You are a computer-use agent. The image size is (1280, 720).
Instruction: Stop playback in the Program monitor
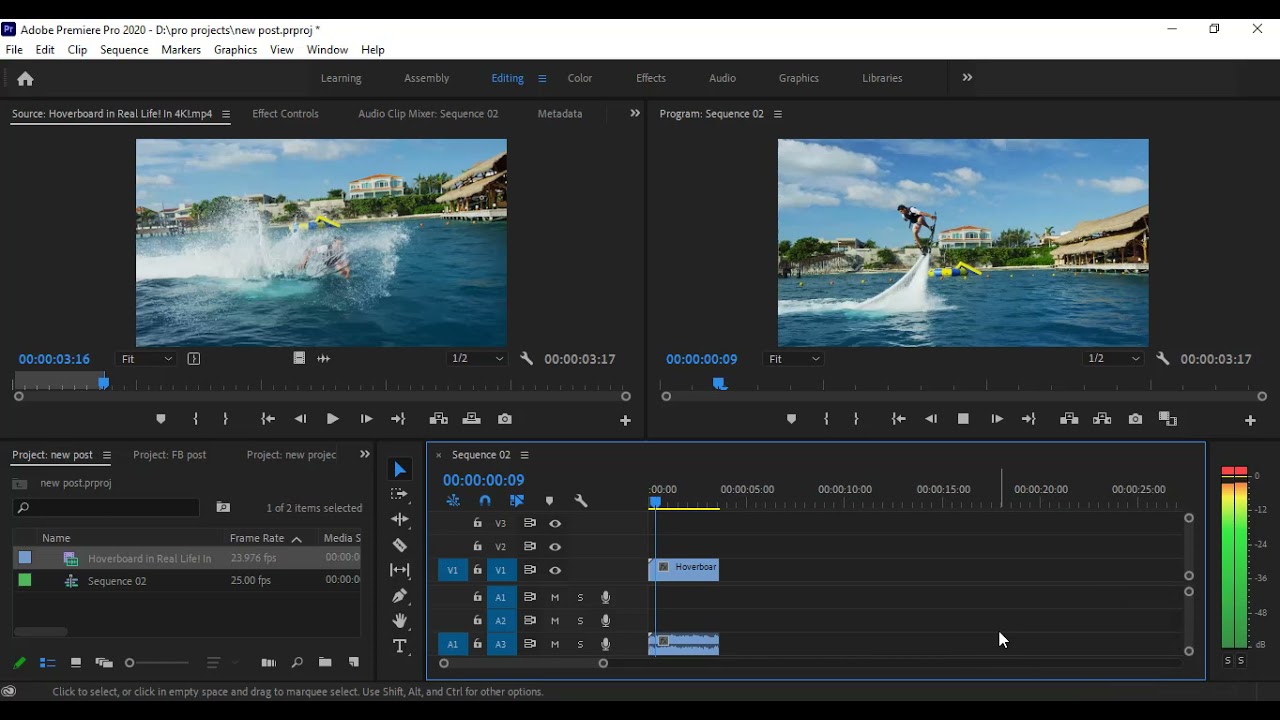(x=963, y=419)
